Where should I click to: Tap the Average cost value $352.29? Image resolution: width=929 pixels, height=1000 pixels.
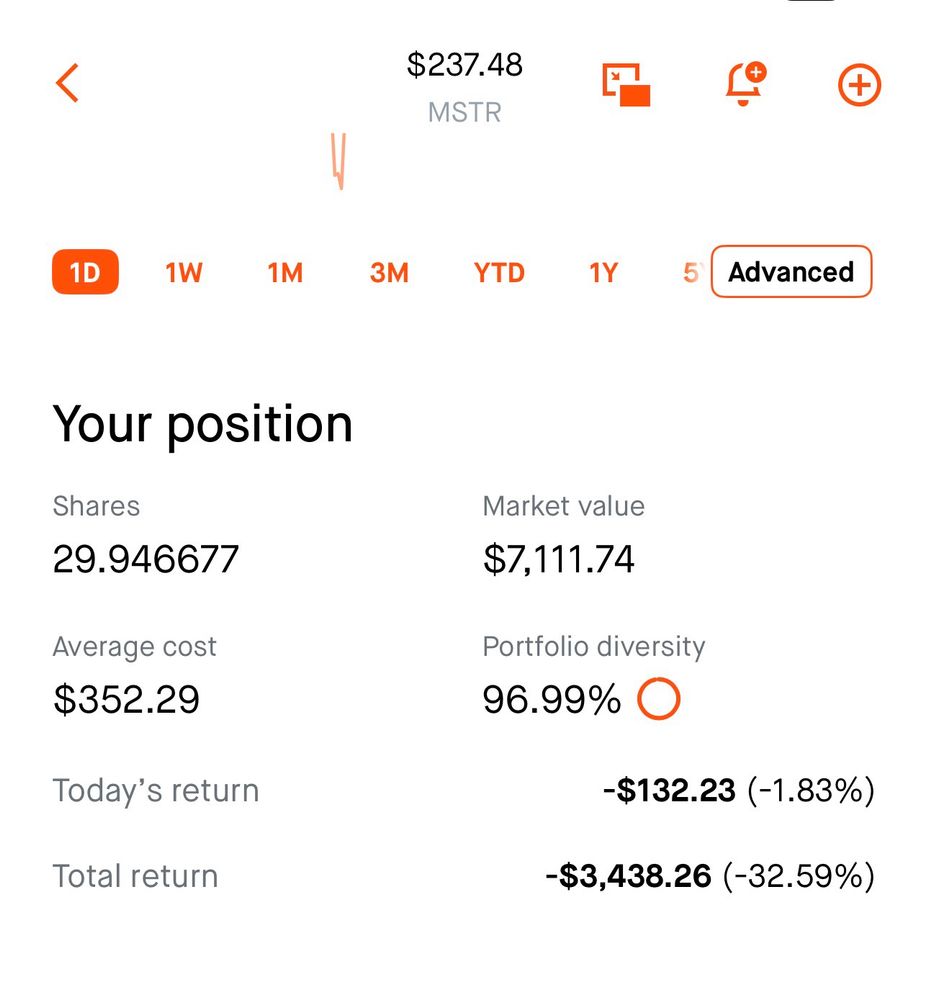126,700
